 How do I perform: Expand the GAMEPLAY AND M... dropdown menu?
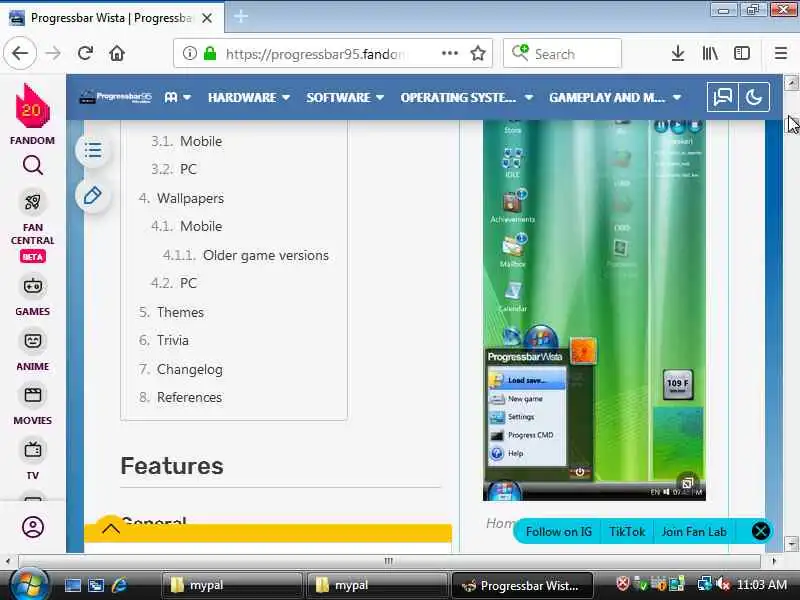click(615, 97)
